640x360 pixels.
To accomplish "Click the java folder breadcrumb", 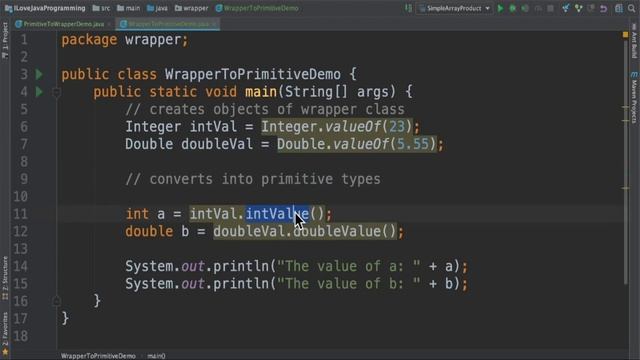I will coord(157,8).
